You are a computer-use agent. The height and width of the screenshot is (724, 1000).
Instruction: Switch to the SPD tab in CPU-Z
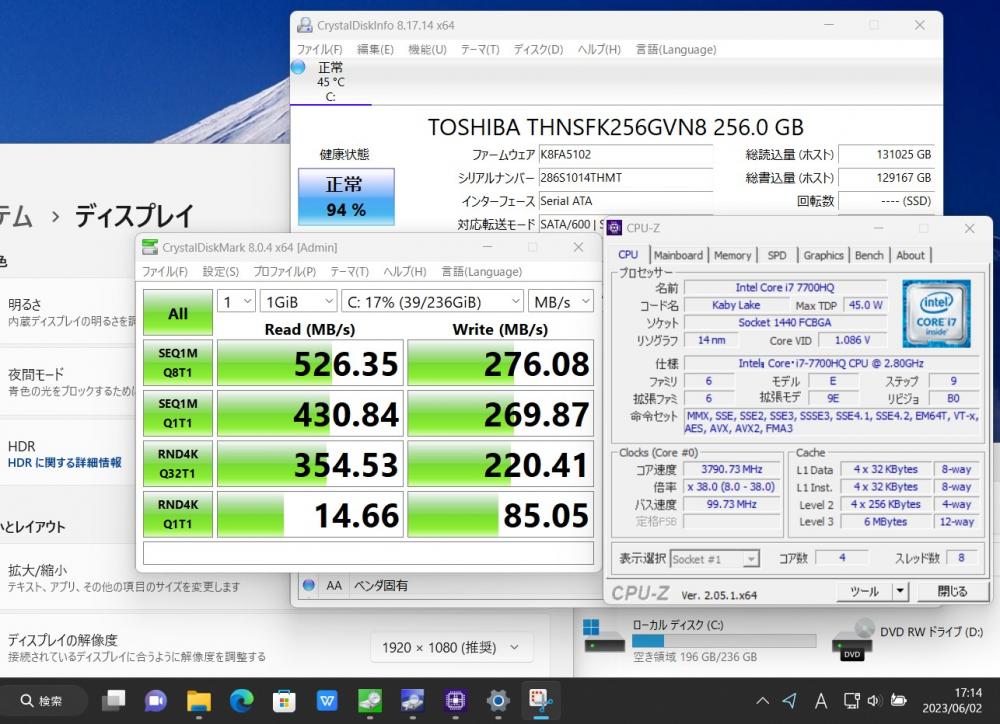click(x=777, y=255)
